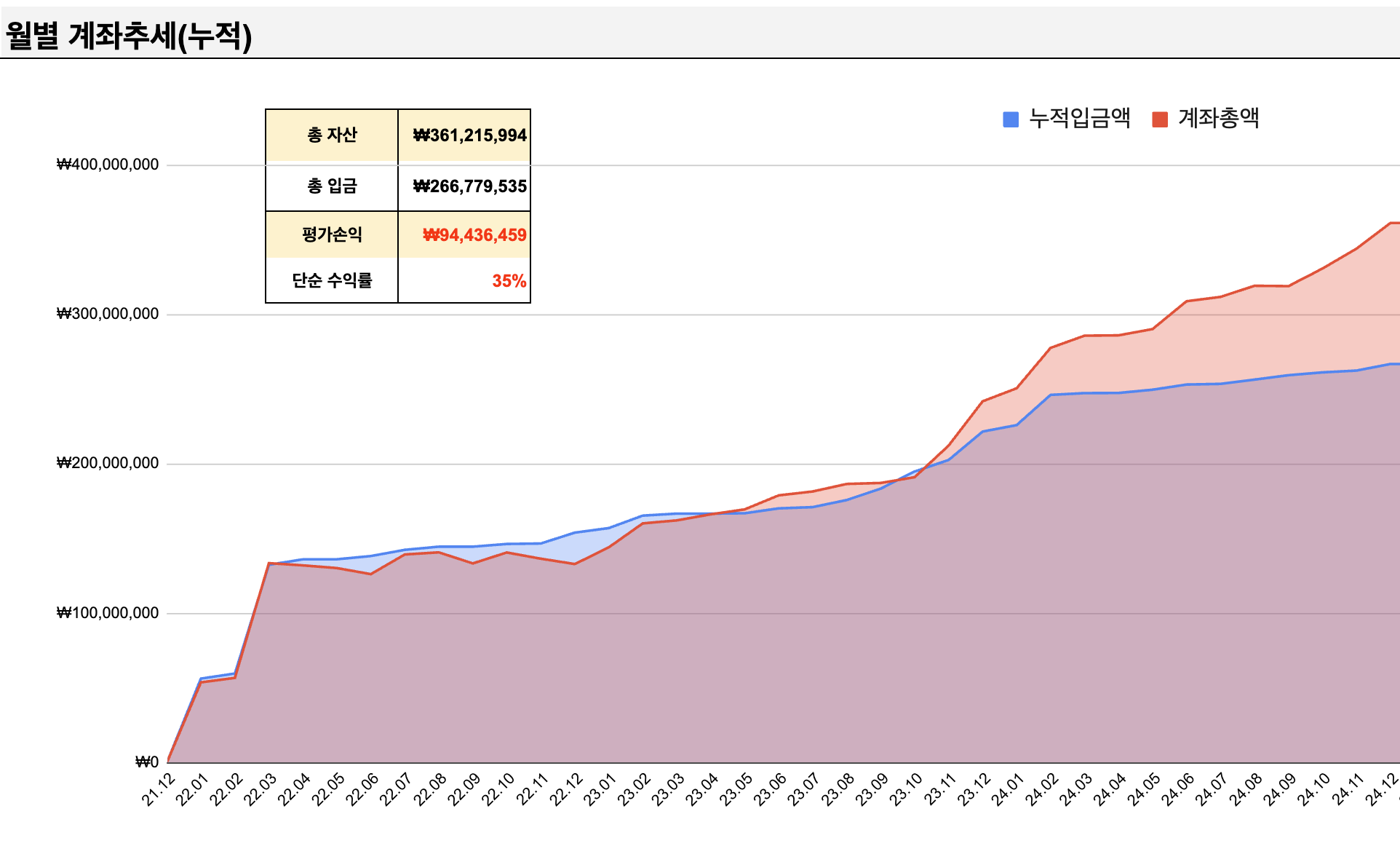Select the 계좌총액 legend label
Screen dimensions: 1400x862
click(1219, 118)
